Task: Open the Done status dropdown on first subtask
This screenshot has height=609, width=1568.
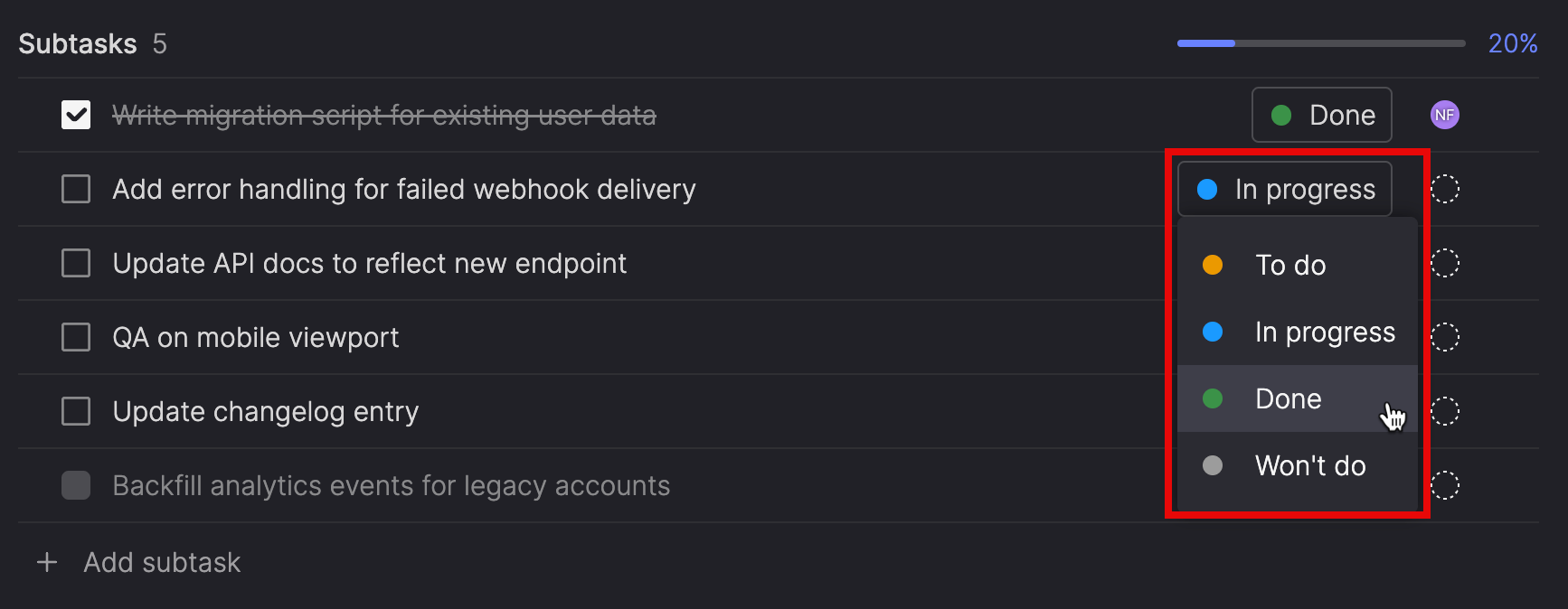Action: pyautogui.click(x=1321, y=115)
